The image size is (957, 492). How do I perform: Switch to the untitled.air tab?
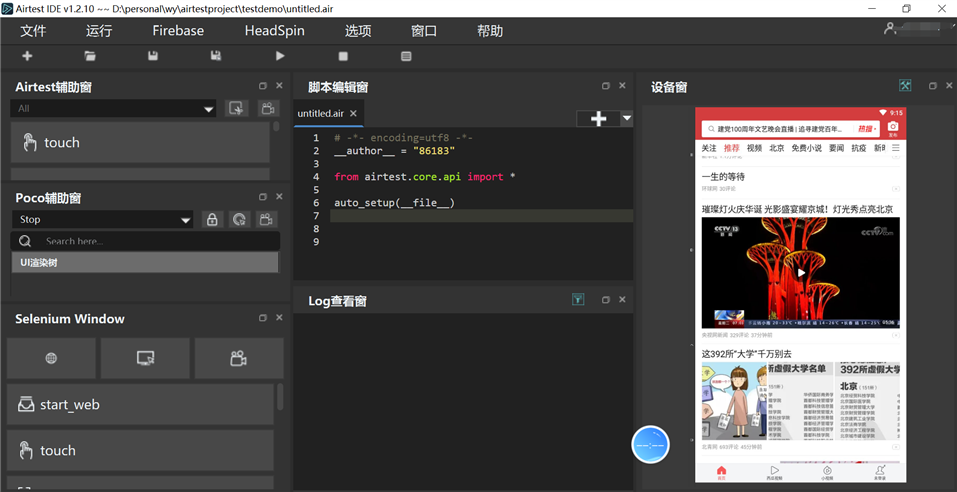click(320, 114)
